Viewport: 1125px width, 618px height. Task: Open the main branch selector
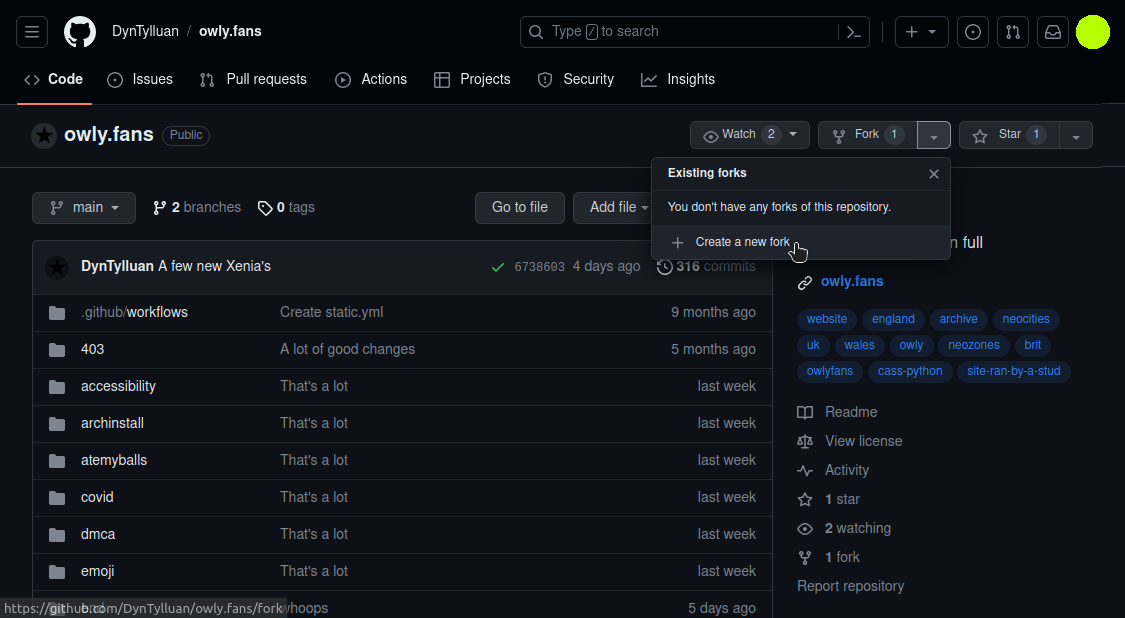tap(84, 208)
